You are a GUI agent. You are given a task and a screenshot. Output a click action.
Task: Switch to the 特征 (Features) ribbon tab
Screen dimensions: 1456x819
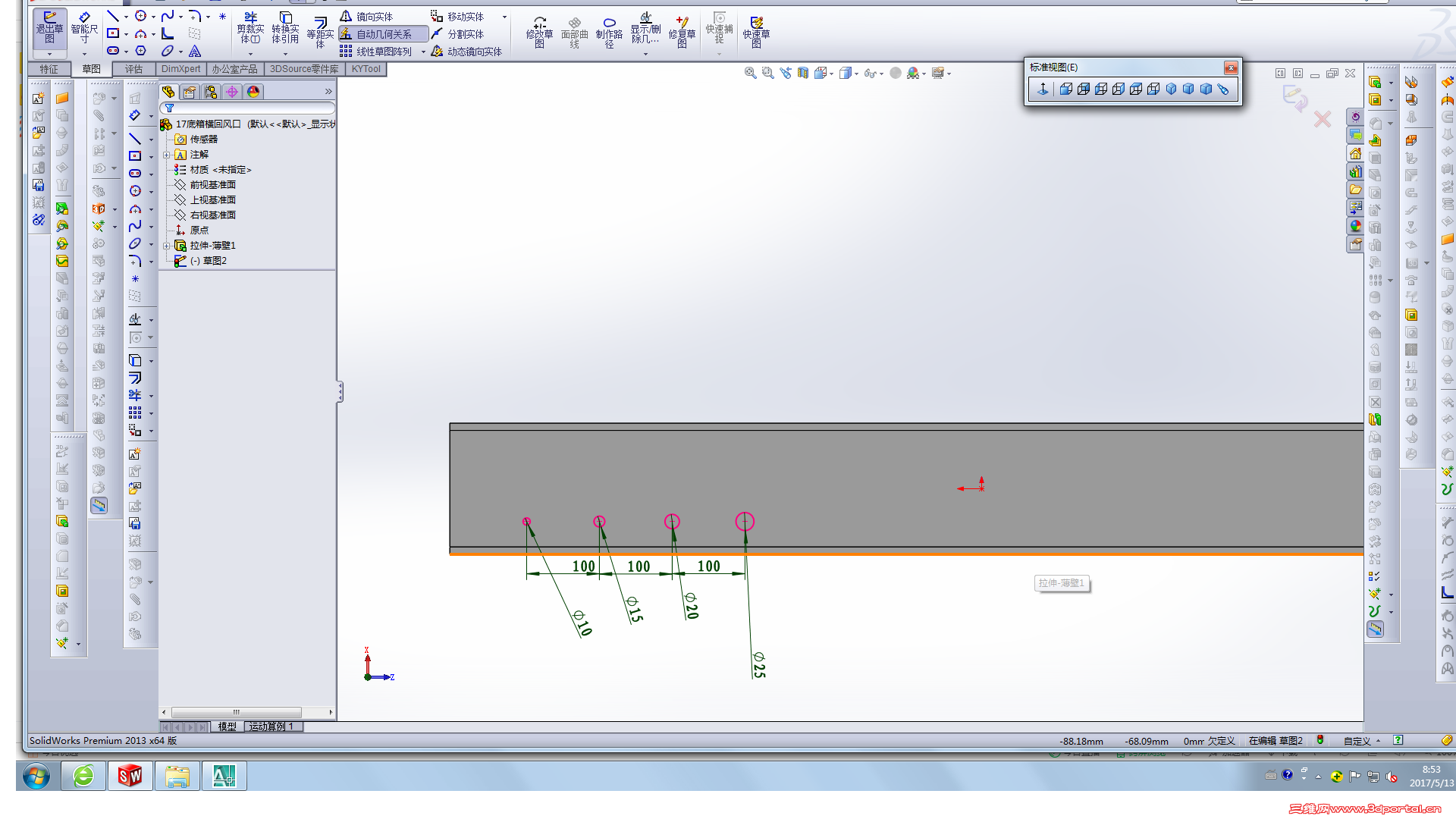(49, 69)
